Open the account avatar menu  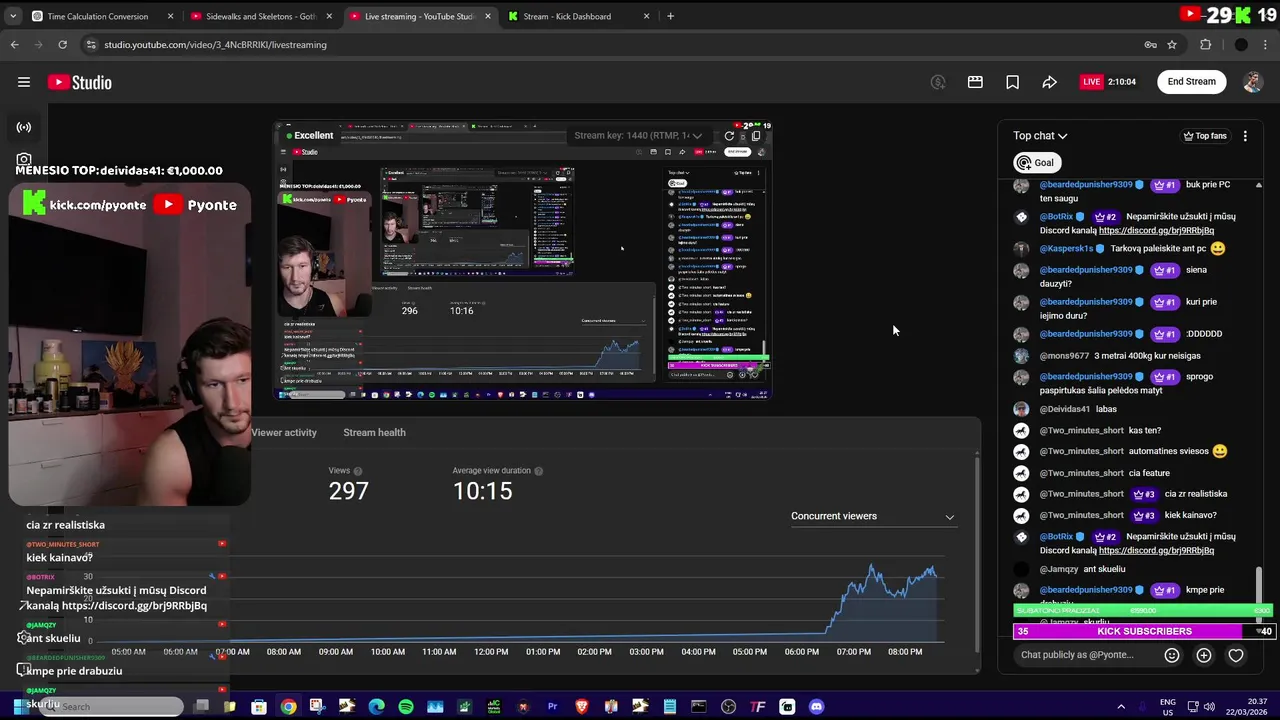click(x=1252, y=82)
